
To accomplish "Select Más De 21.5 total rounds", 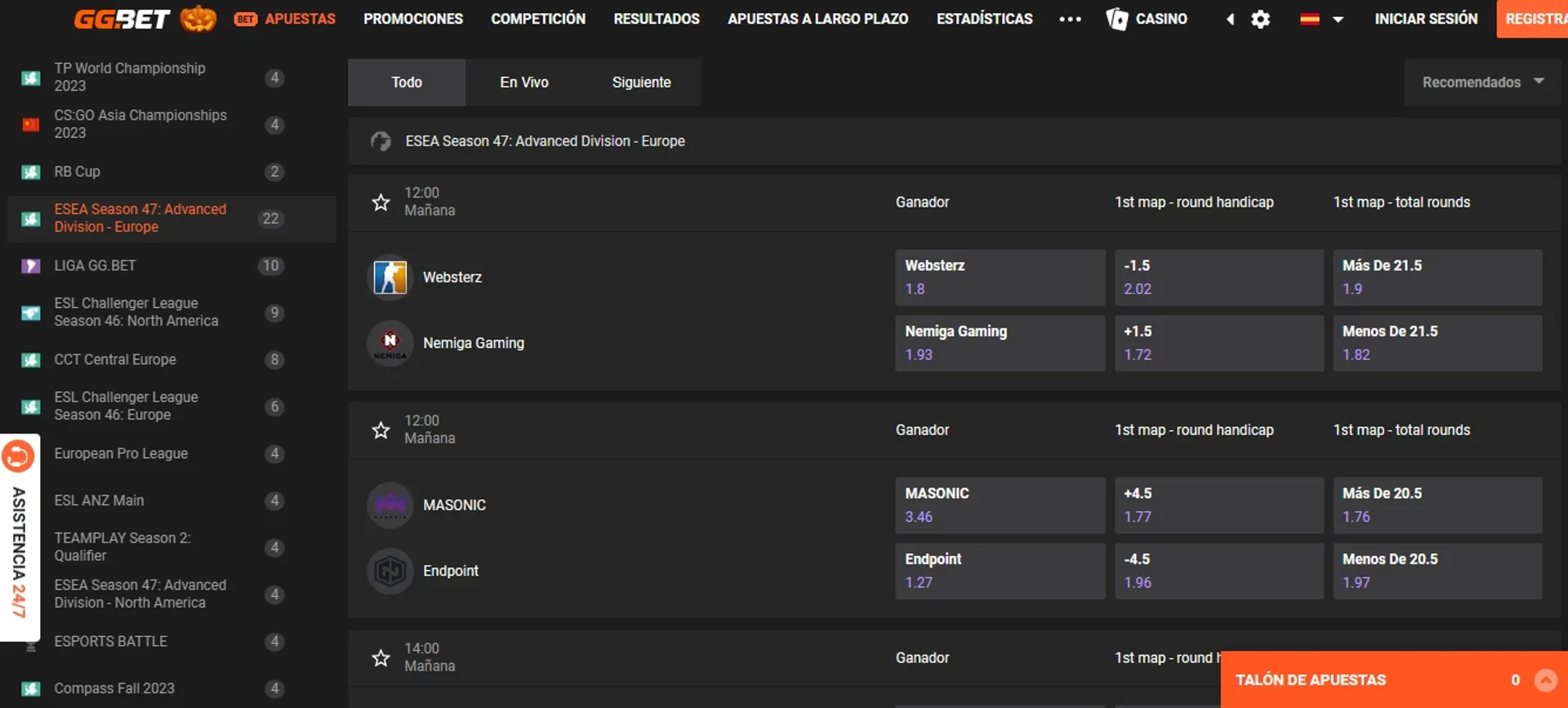I will [x=1437, y=278].
